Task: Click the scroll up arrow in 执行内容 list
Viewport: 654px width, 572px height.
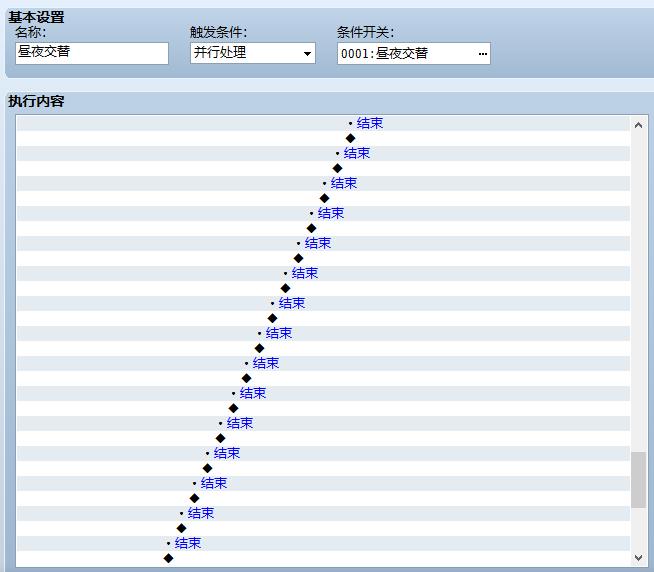Action: (638, 125)
